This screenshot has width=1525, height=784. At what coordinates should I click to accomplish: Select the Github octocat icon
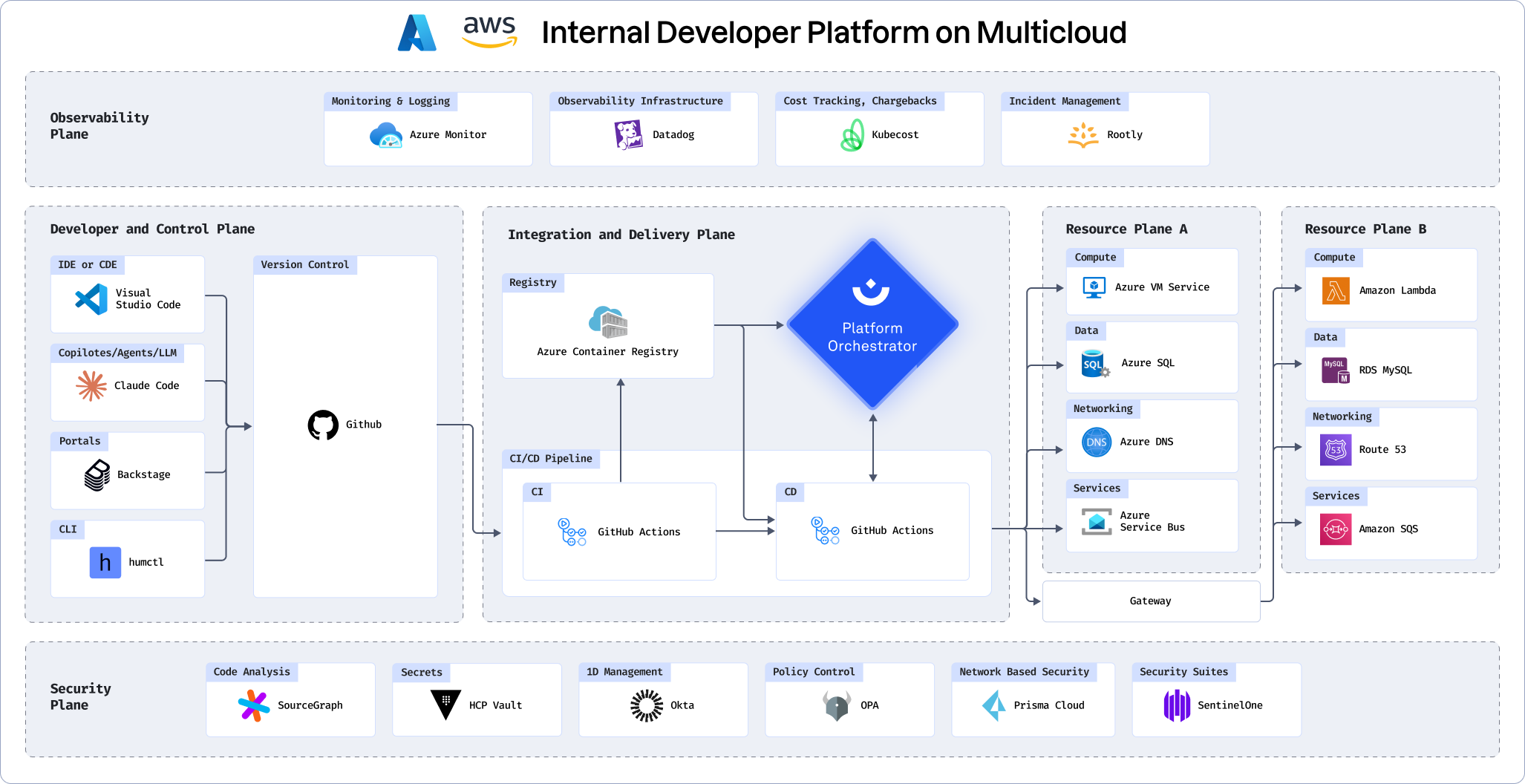pyautogui.click(x=323, y=425)
